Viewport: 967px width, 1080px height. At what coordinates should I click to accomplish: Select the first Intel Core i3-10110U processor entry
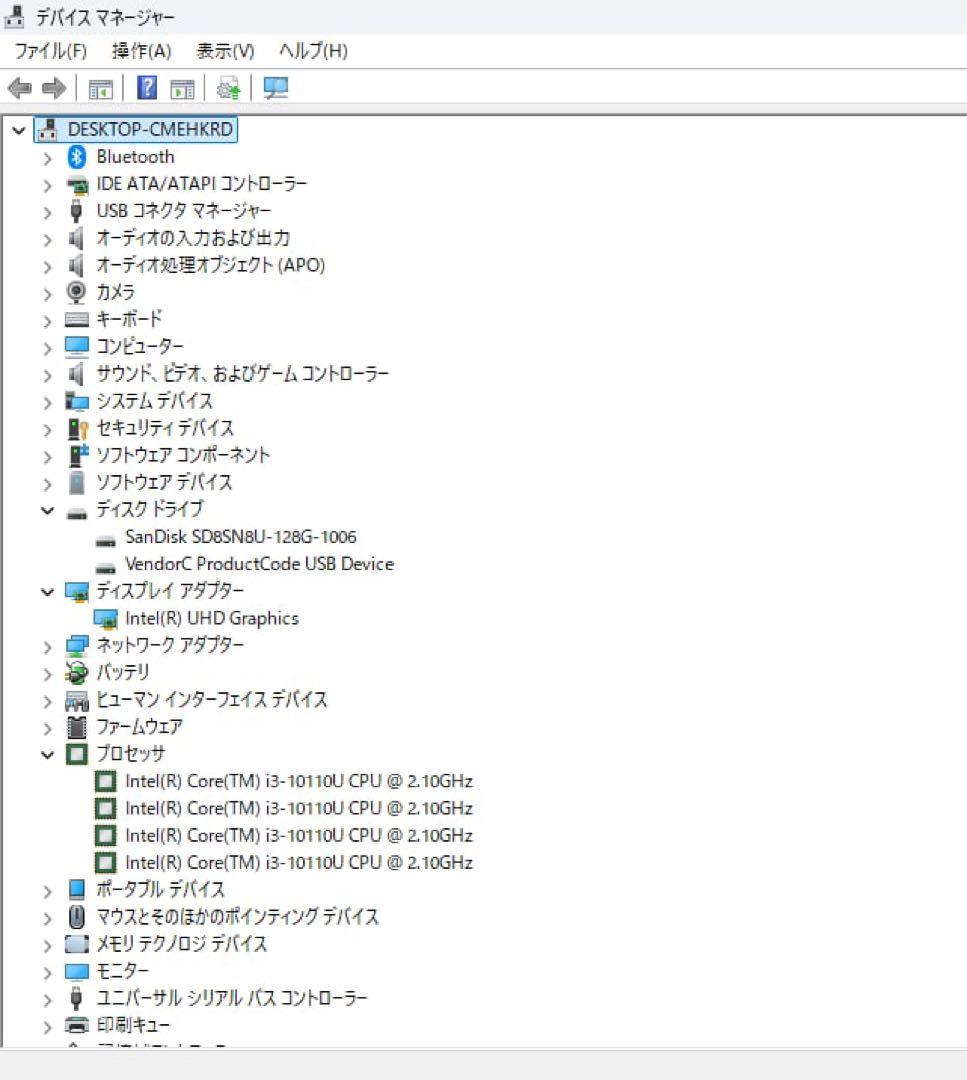[298, 781]
